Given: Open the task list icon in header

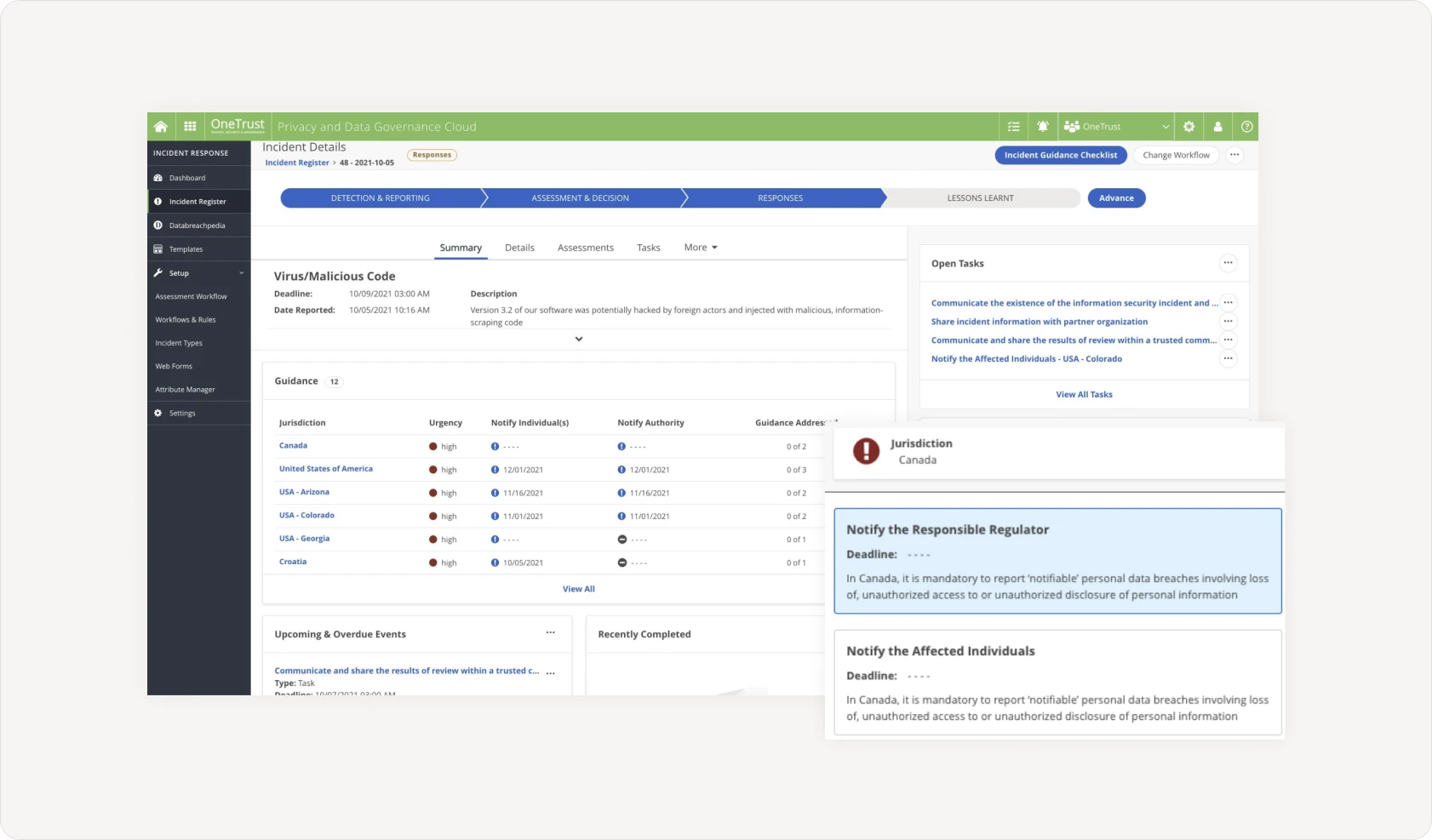Looking at the screenshot, I should pos(1014,127).
